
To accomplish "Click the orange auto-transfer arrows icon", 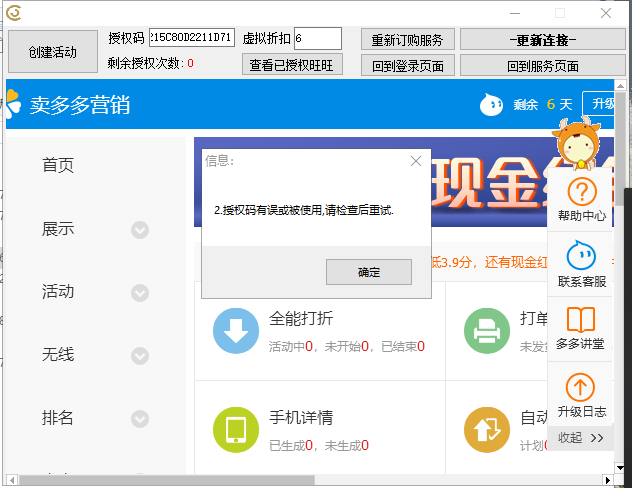I will coord(487,430).
